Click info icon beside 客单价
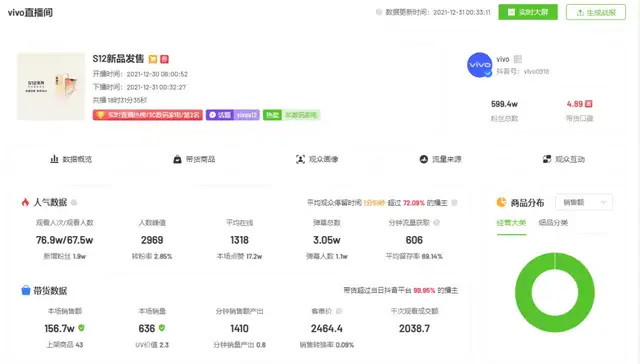Viewport: 640px width, 364px height. 338,311
